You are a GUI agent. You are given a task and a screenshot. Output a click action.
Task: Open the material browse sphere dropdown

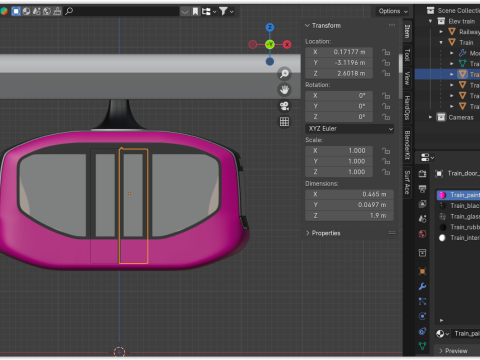[x=443, y=334]
